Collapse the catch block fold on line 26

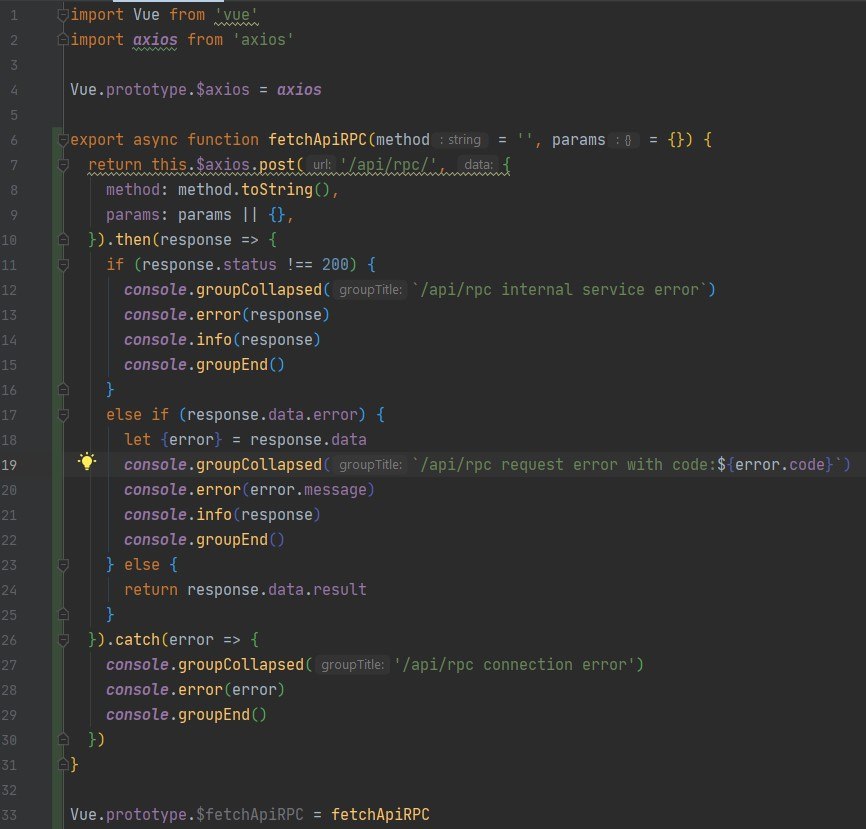click(64, 640)
